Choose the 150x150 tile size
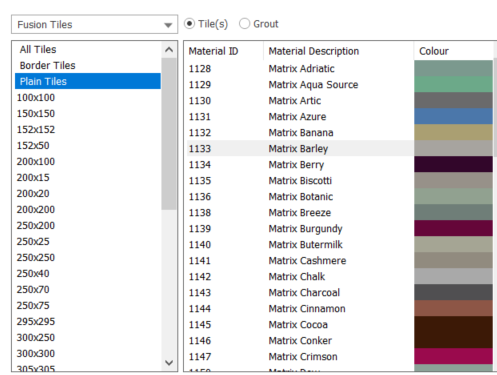497x375 pixels. (88, 113)
